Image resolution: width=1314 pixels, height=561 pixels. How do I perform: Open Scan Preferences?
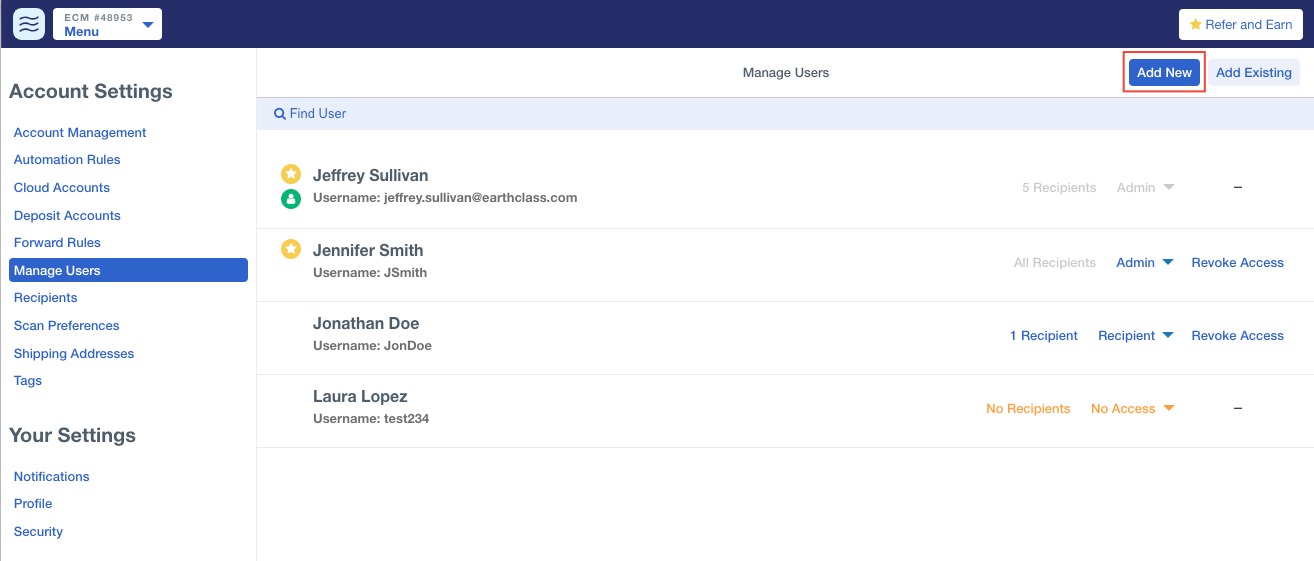point(66,325)
